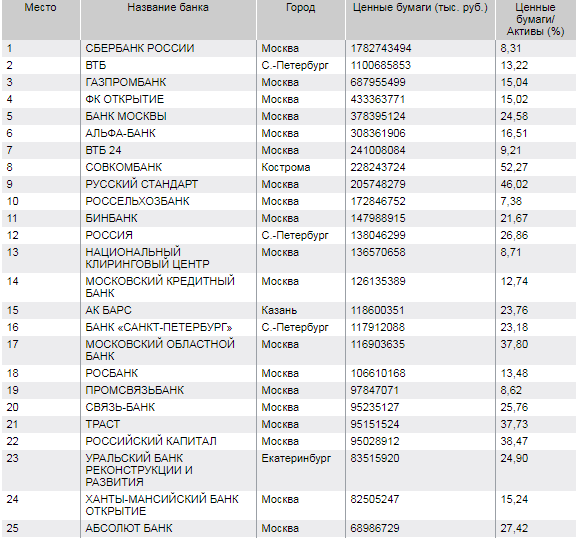Click the 'Место' column header

tap(41, 7)
